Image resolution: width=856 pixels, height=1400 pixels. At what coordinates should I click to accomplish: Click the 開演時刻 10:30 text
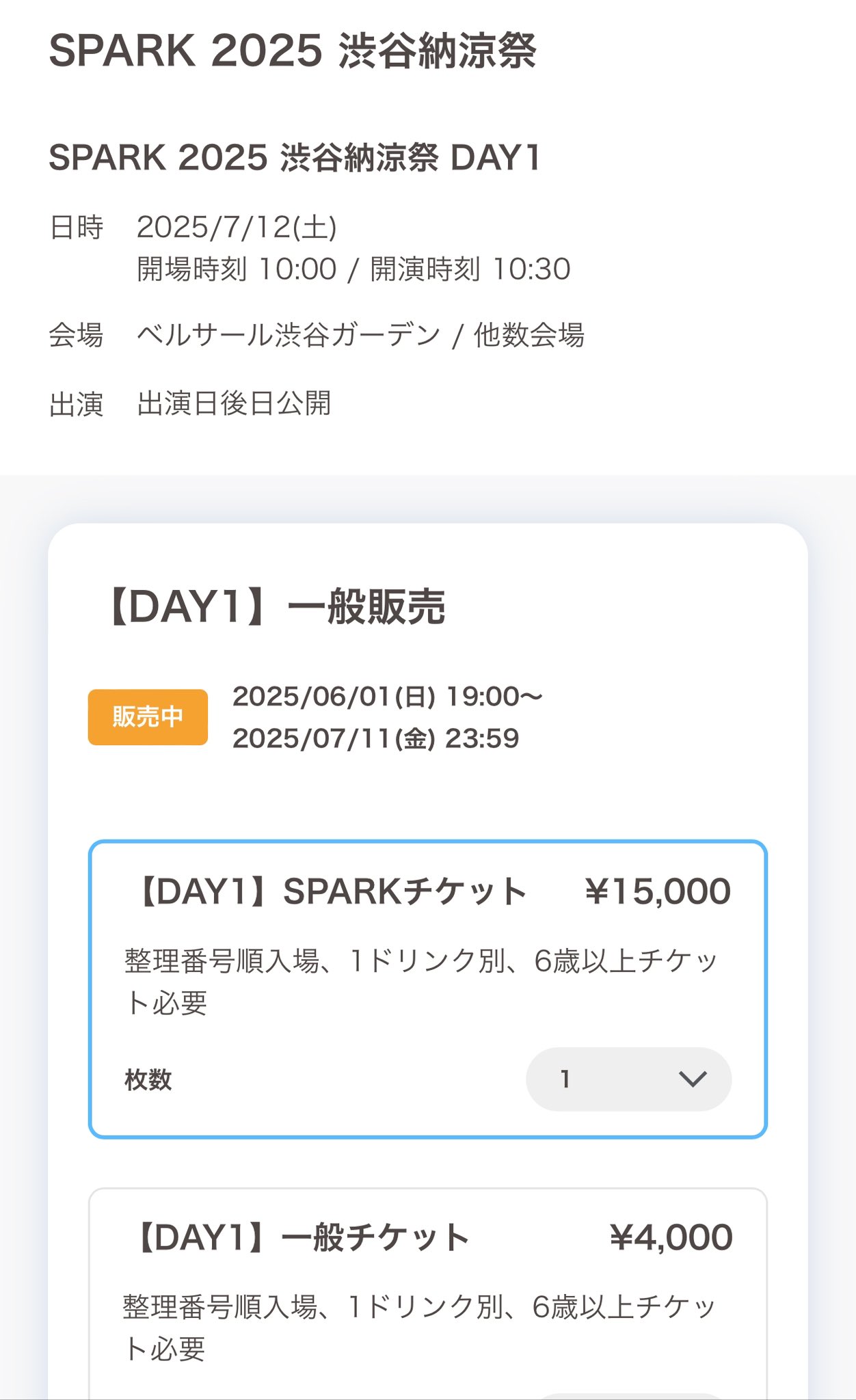[x=470, y=269]
